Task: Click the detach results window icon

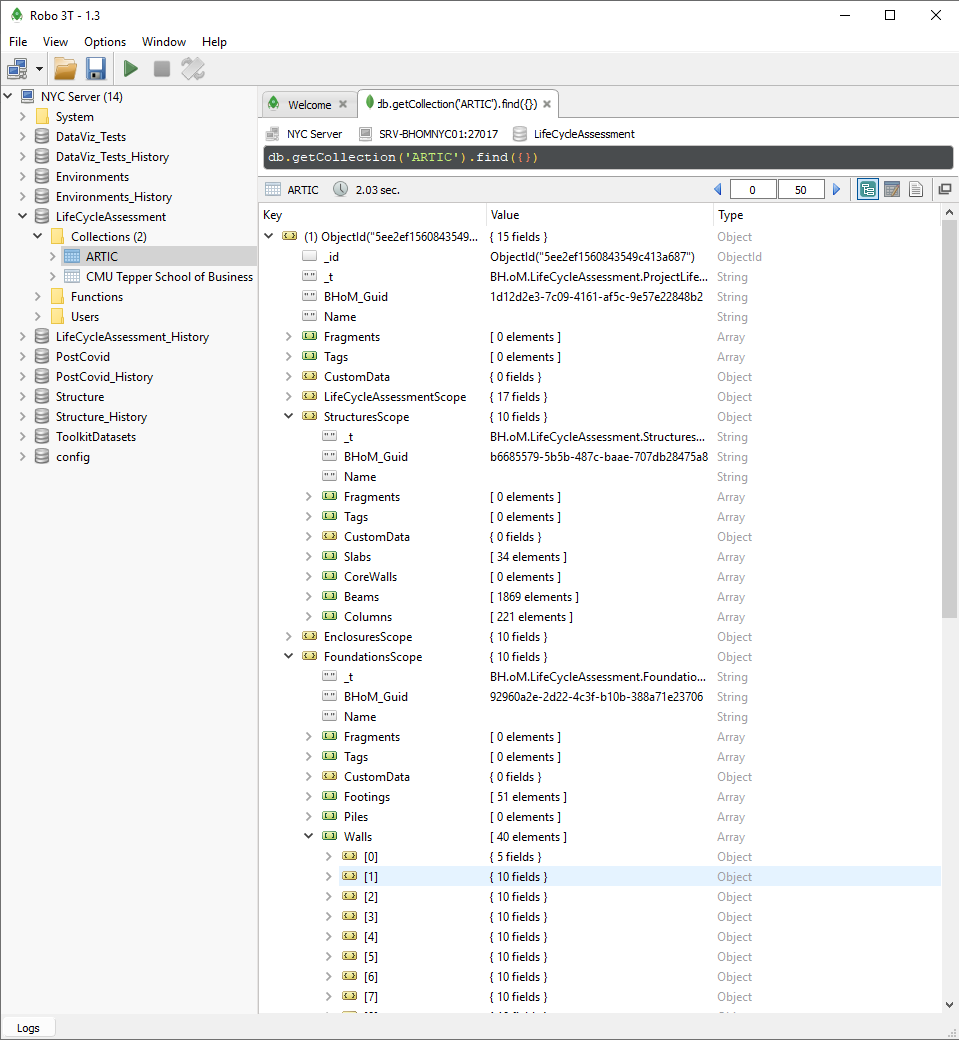Action: (945, 190)
